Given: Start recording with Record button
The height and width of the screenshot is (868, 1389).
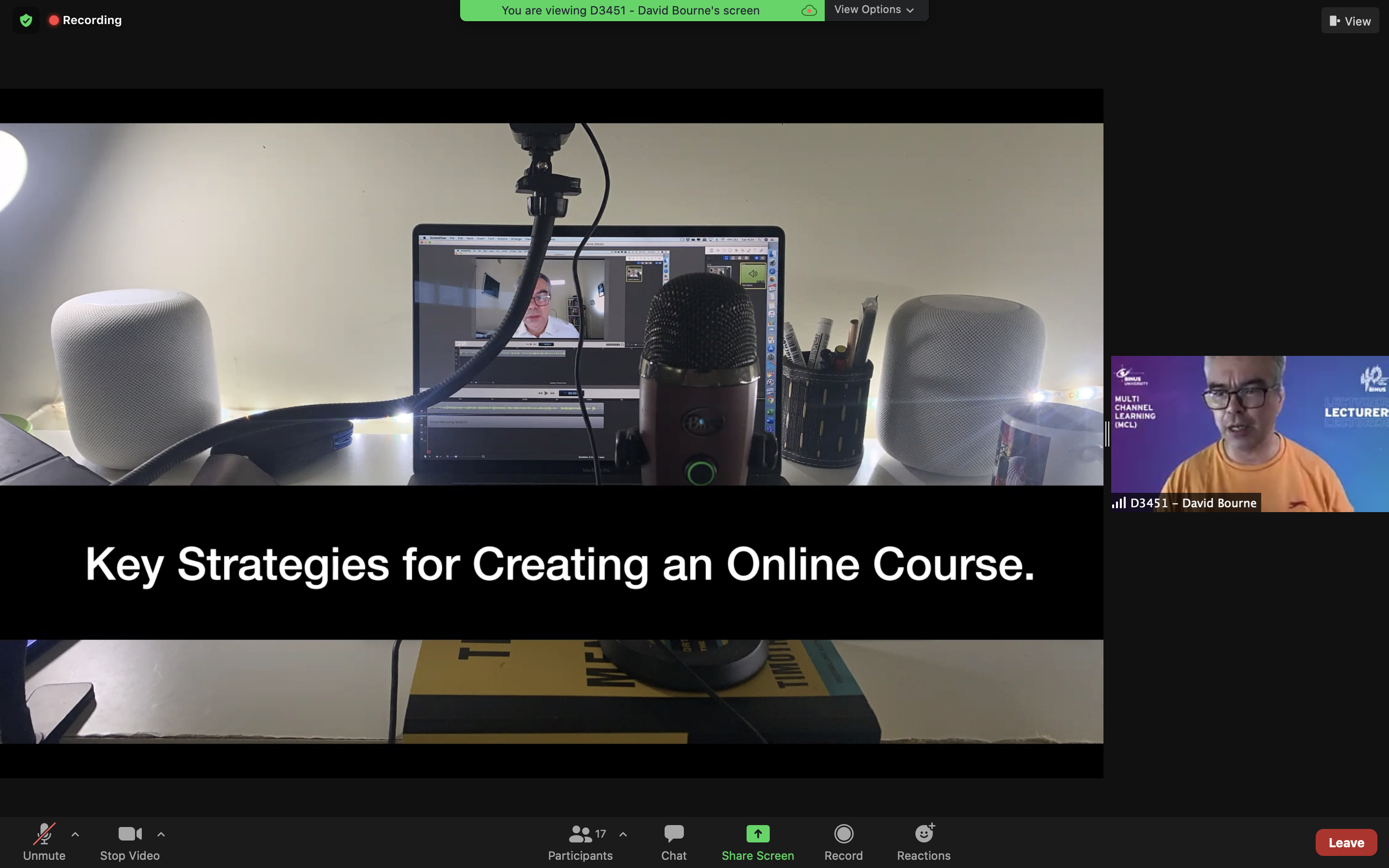Looking at the screenshot, I should [x=843, y=841].
